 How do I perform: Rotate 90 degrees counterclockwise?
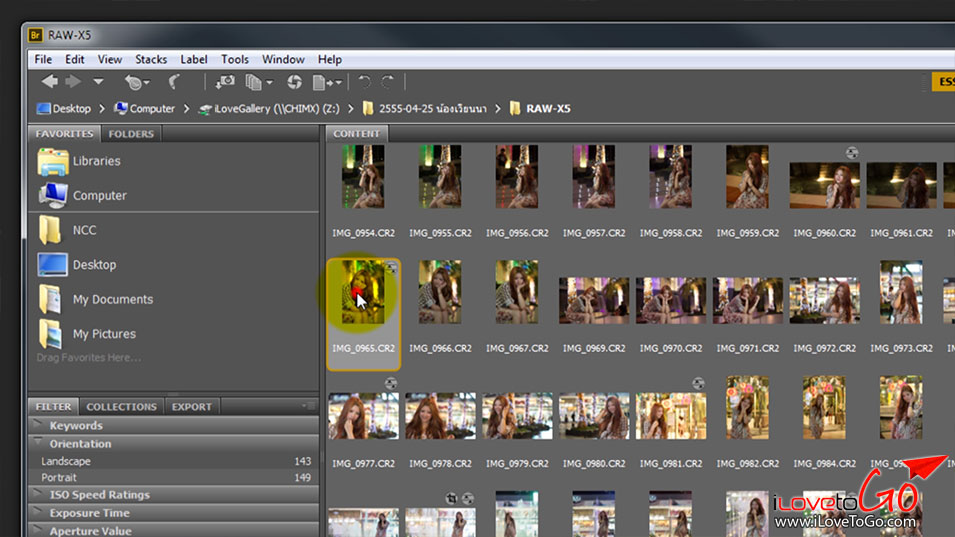[364, 82]
